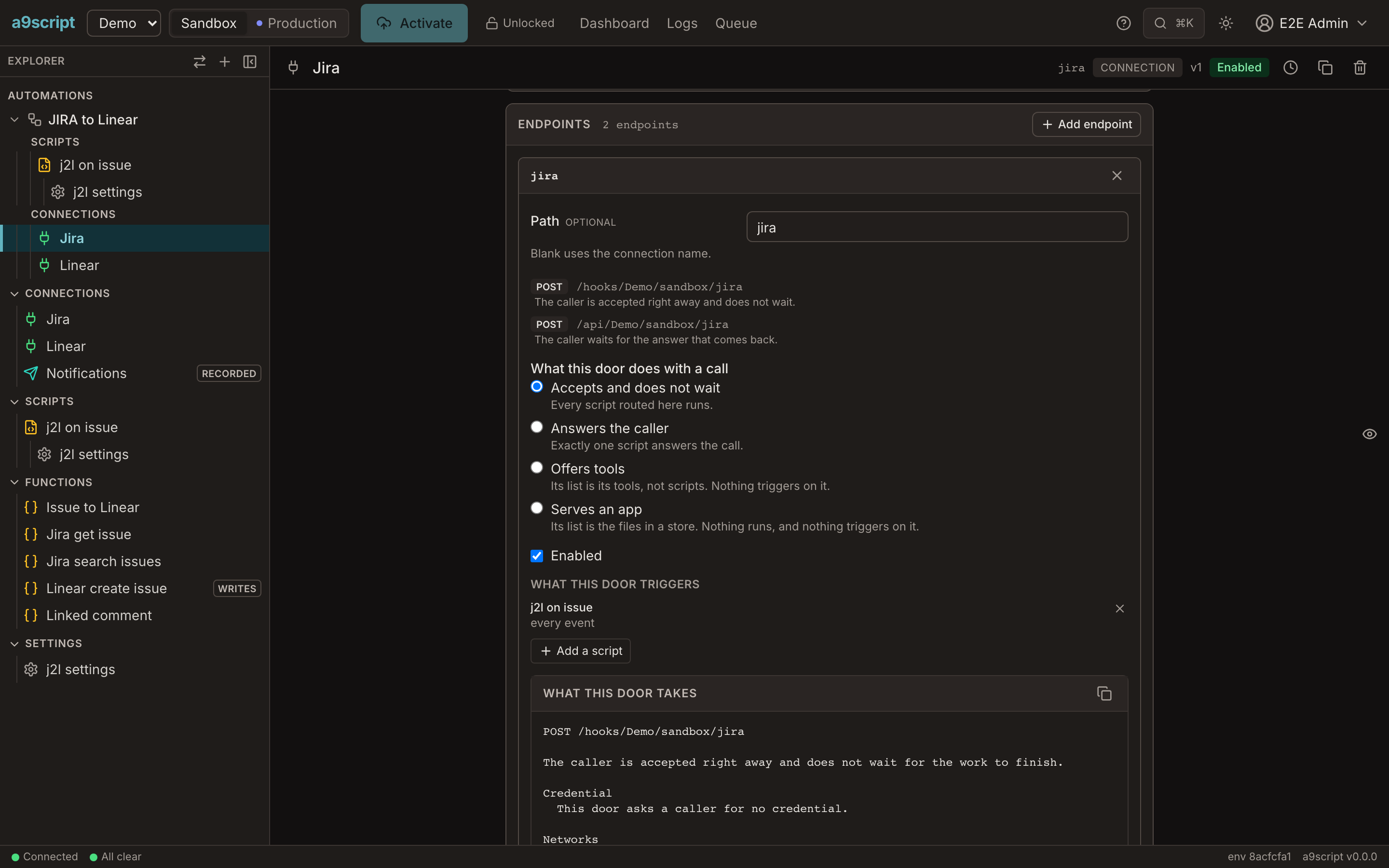Copy the What This Door Takes text
The width and height of the screenshot is (1389, 868).
point(1104,693)
